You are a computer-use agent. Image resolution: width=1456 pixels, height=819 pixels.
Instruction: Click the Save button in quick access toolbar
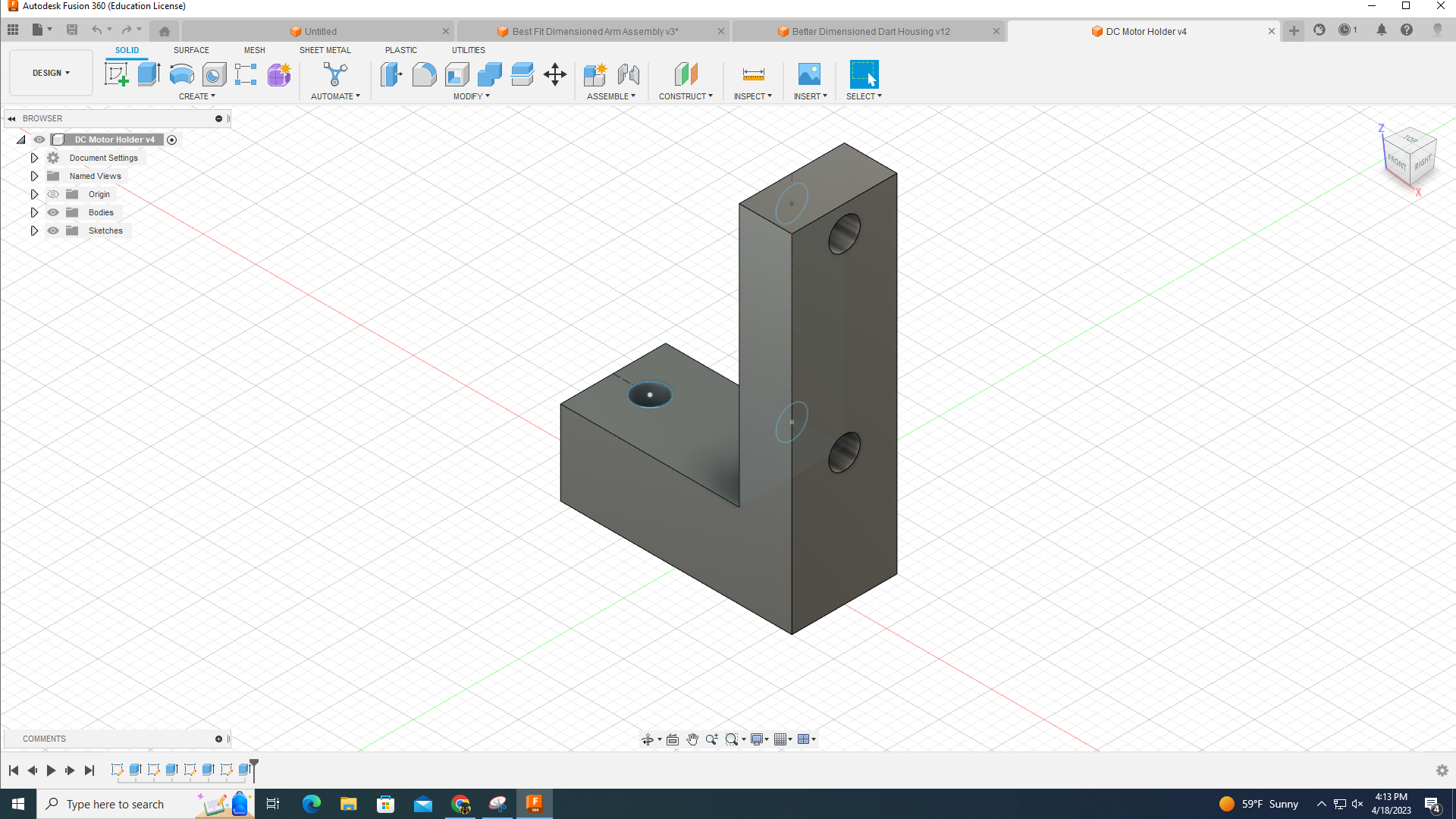coord(72,30)
